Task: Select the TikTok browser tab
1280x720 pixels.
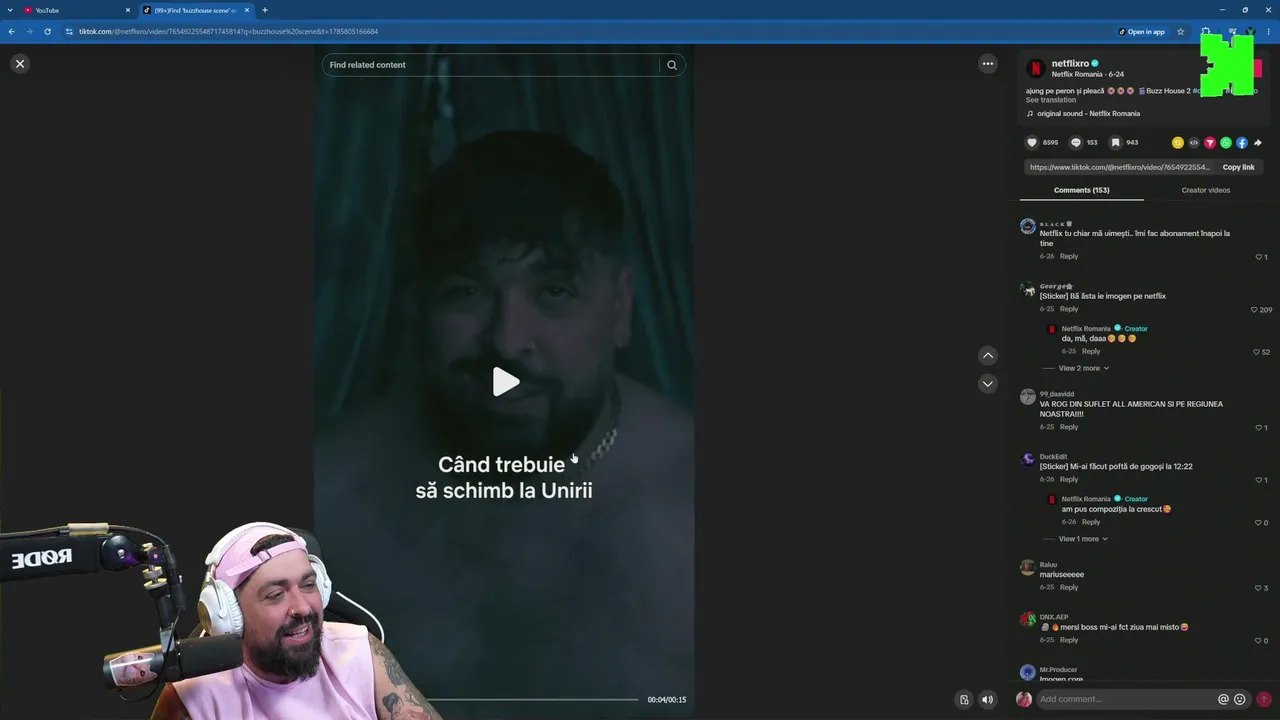Action: click(x=196, y=10)
